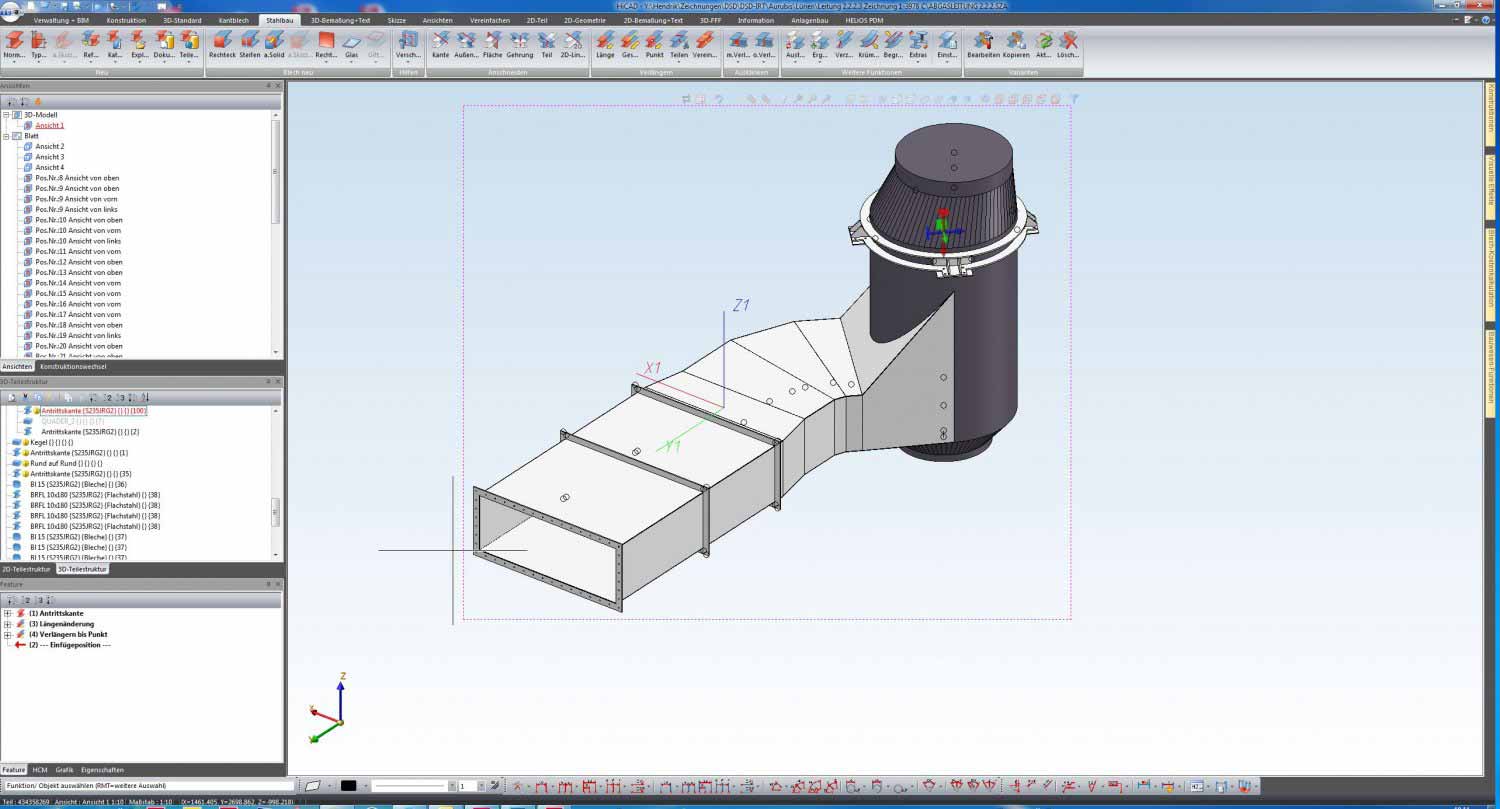Viewport: 1500px width, 809px height.
Task: Use the Teil trim tool
Action: coord(547,44)
